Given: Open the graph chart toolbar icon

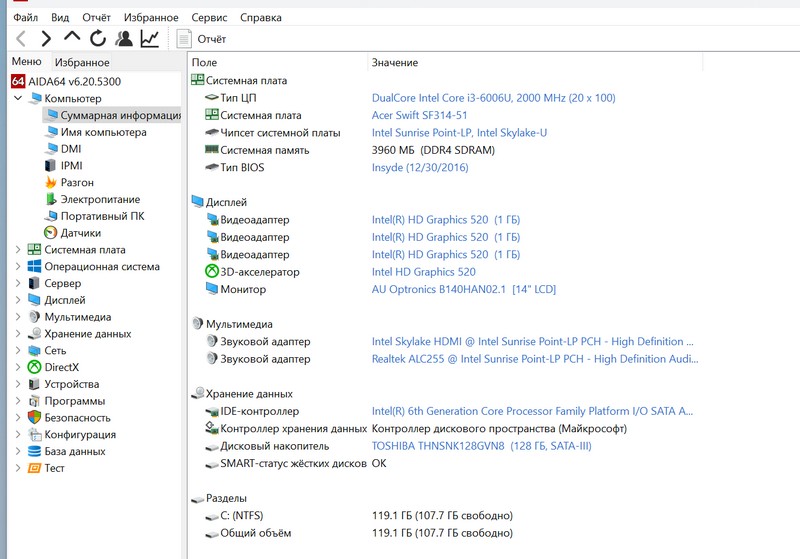Looking at the screenshot, I should (149, 39).
